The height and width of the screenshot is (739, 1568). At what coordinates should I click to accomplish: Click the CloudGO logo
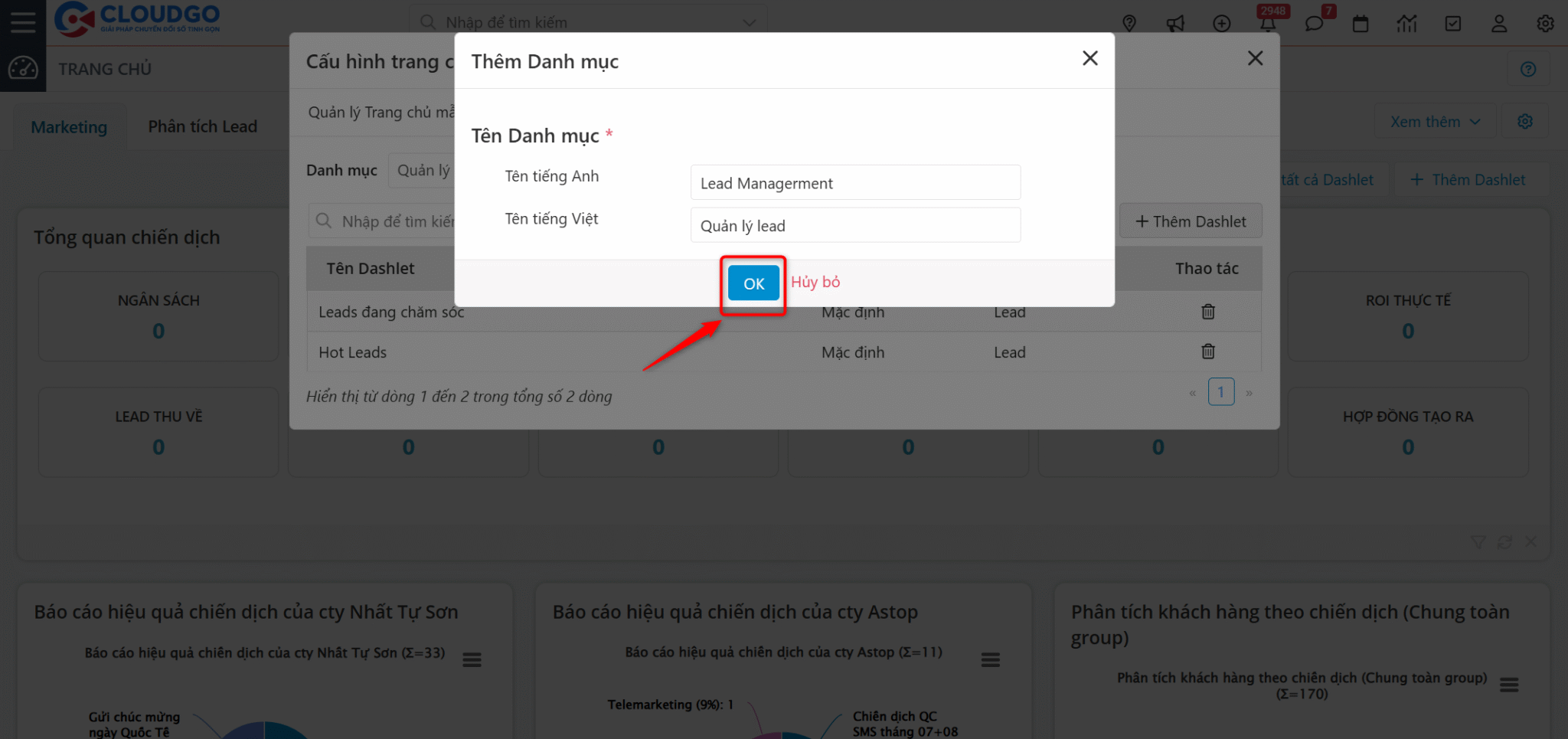click(138, 19)
